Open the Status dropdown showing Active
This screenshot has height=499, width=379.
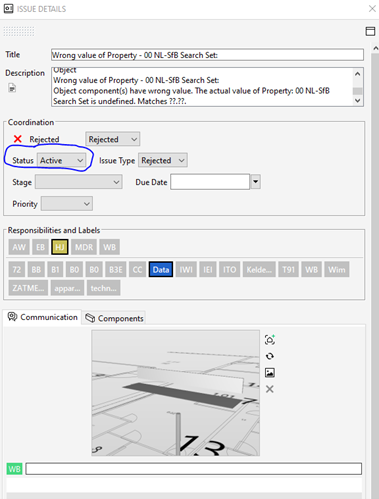(61, 160)
